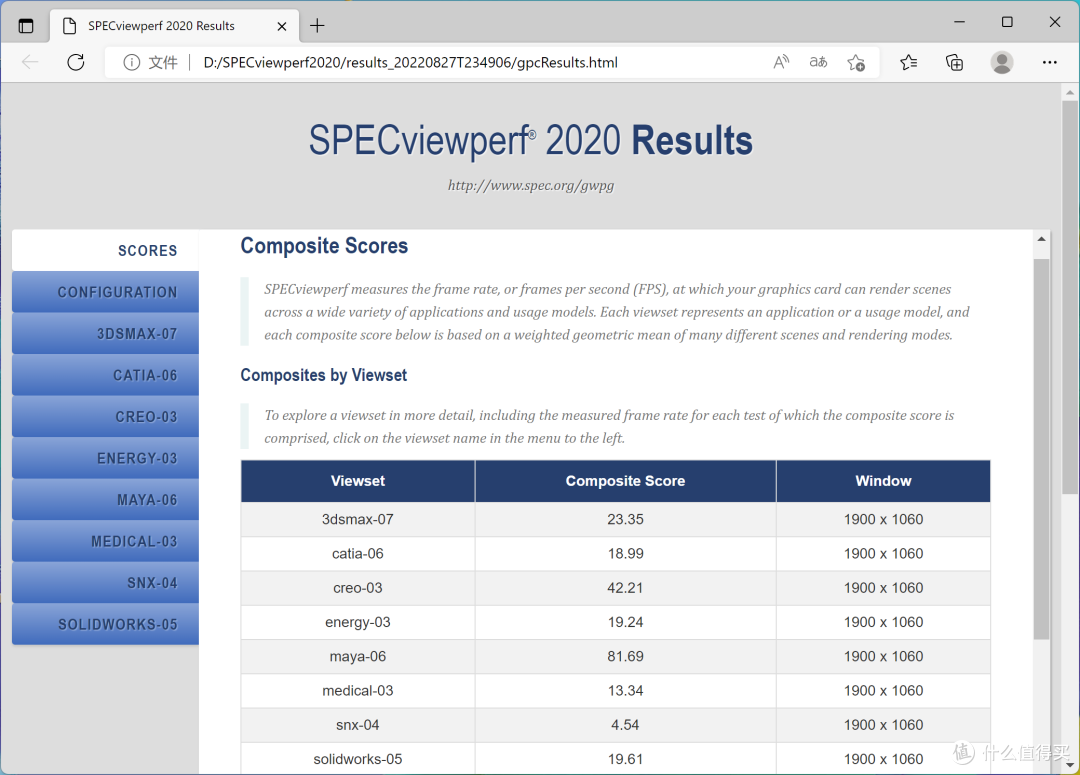The width and height of the screenshot is (1080, 775).
Task: Click the Translate page icon
Action: tap(818, 63)
